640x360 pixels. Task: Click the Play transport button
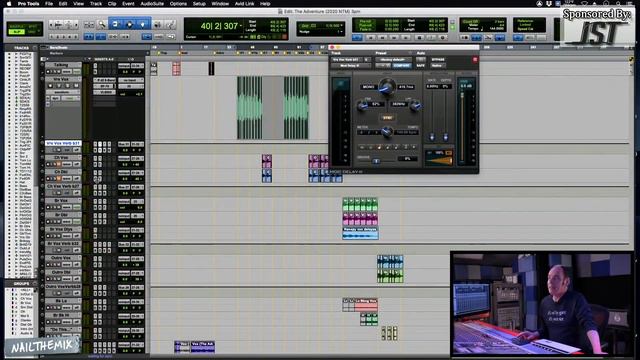pos(431,38)
